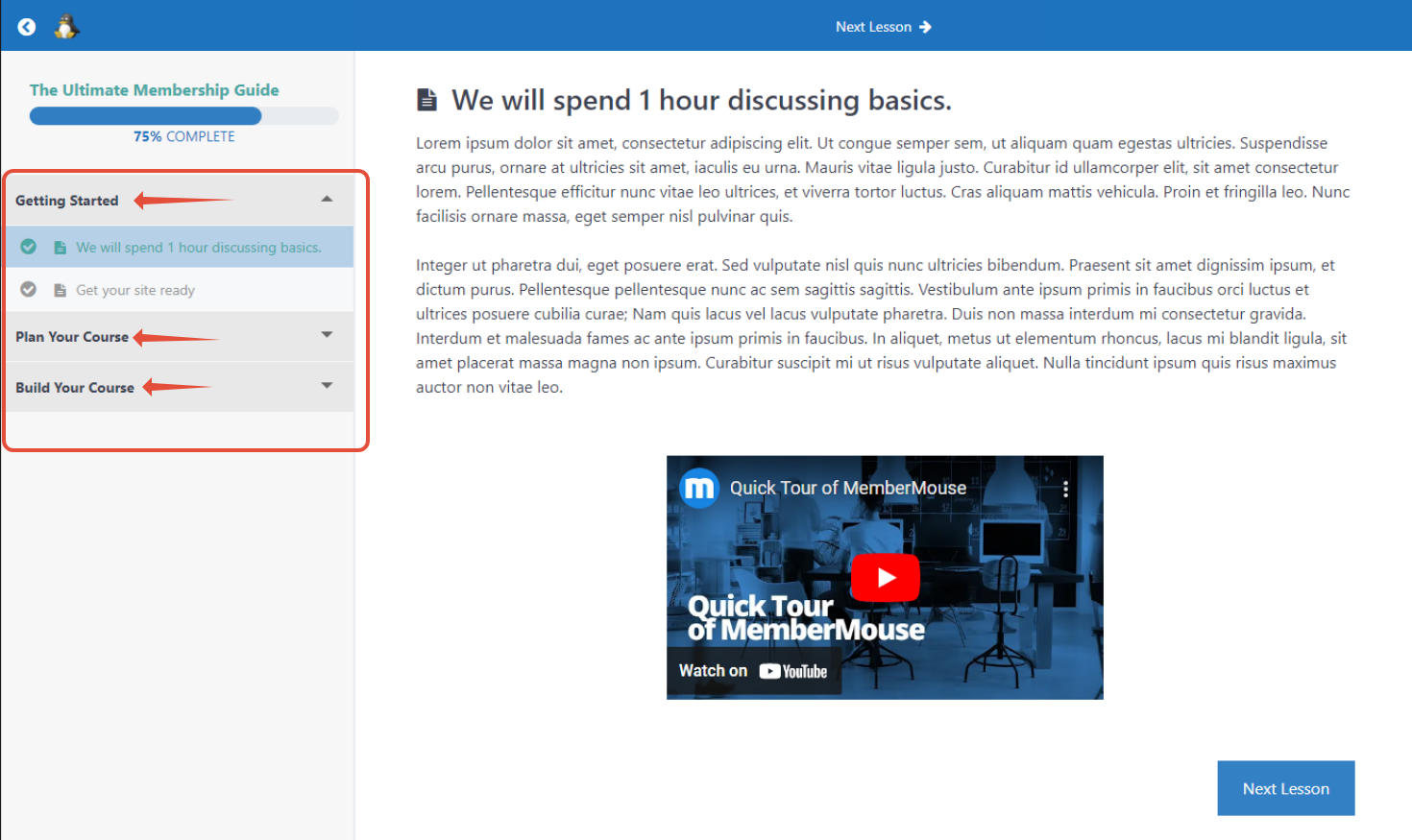Open lesson We will spend 1 hour discussing basics
1412x840 pixels.
coord(199,248)
